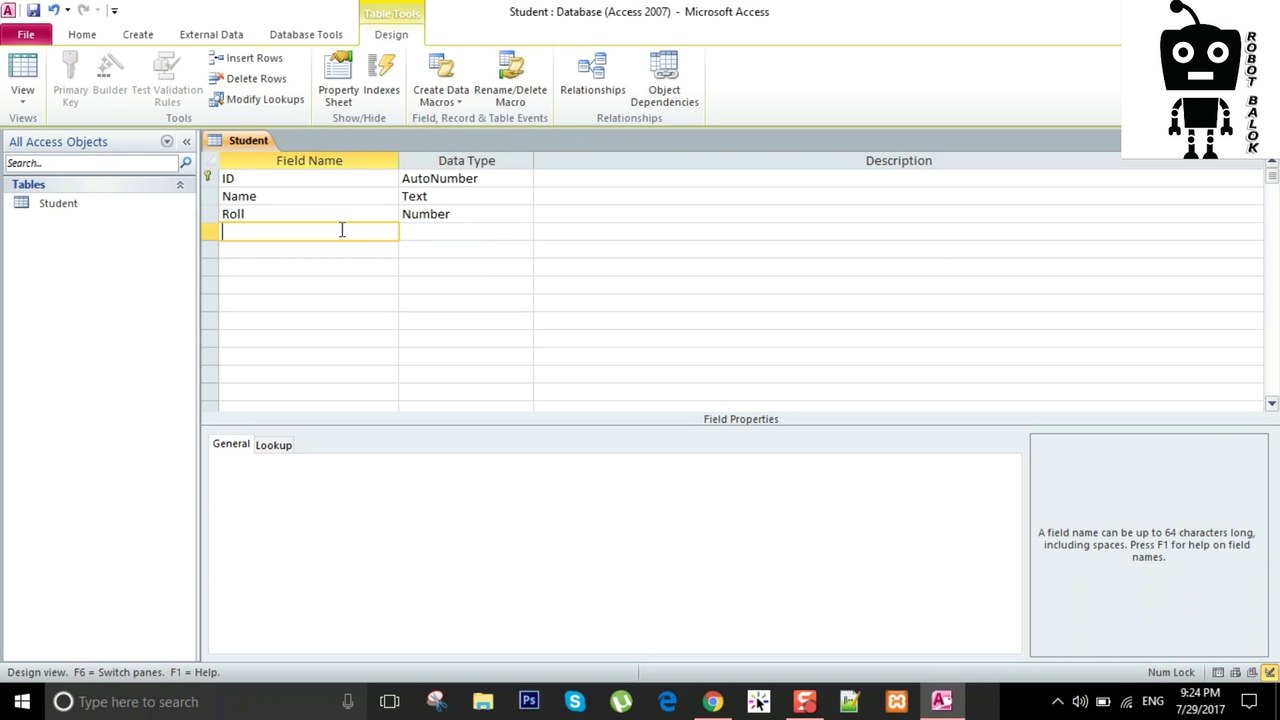1280x720 pixels.
Task: Open Task View on the taskbar
Action: click(390, 702)
